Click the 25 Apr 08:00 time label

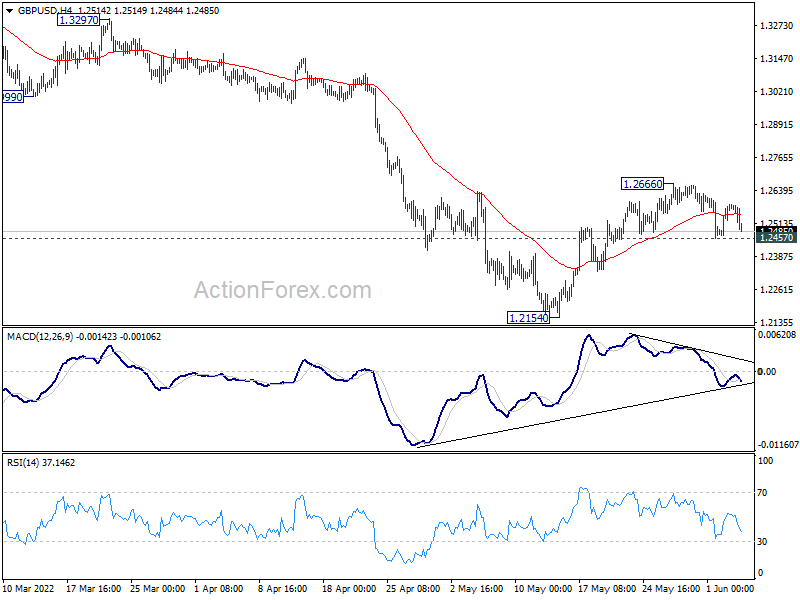413,589
